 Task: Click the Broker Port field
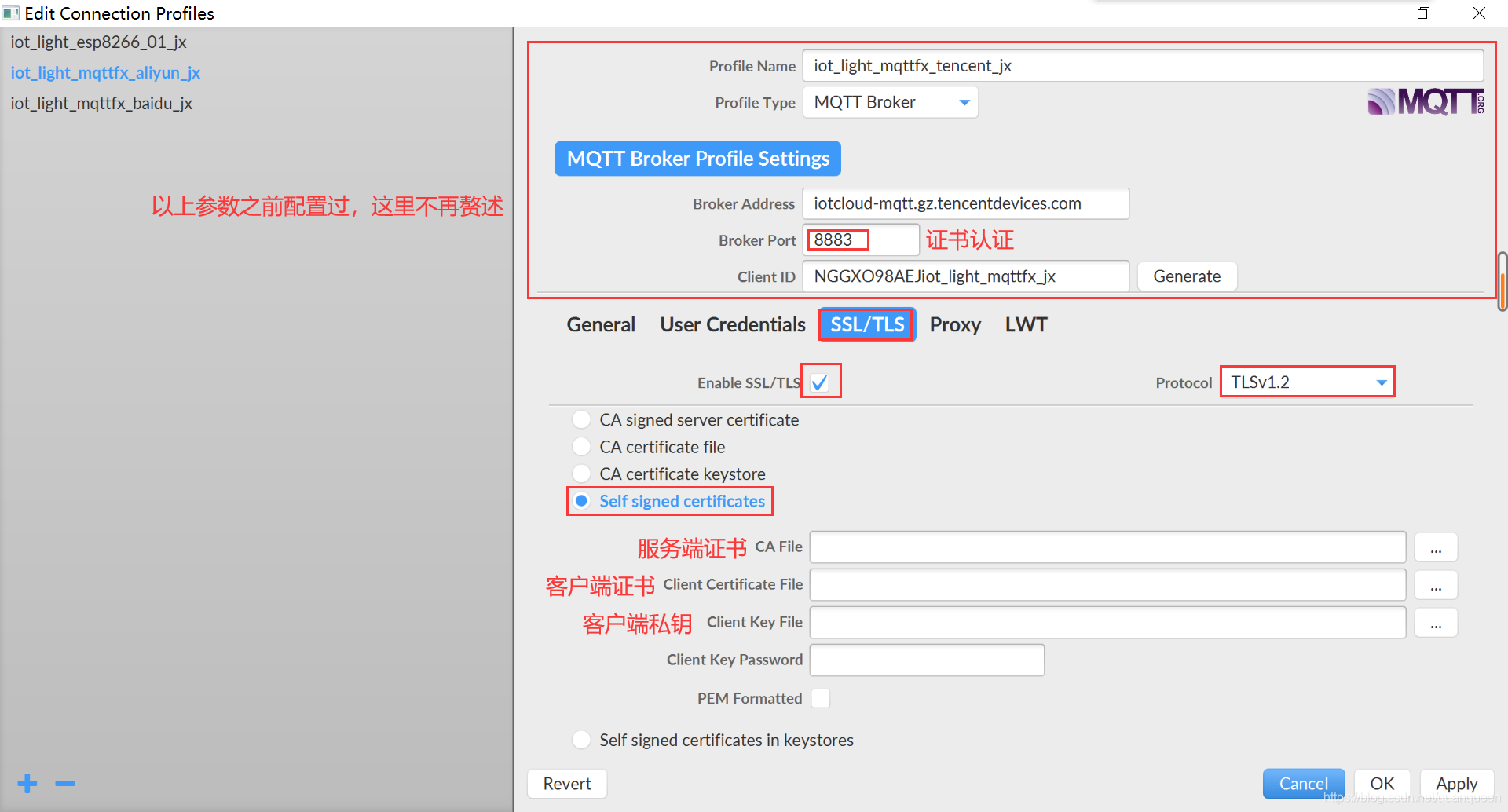point(861,240)
